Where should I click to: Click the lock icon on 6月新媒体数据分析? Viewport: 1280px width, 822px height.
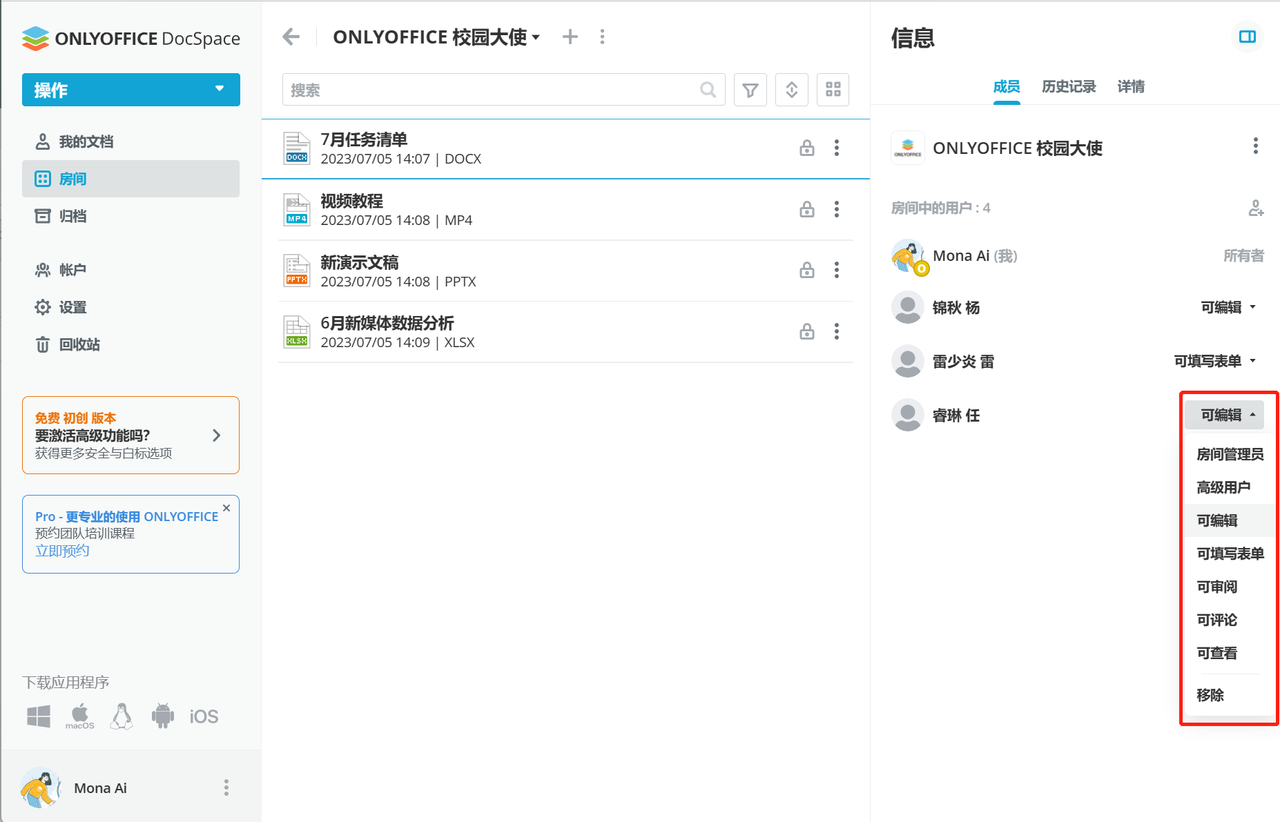pos(806,332)
